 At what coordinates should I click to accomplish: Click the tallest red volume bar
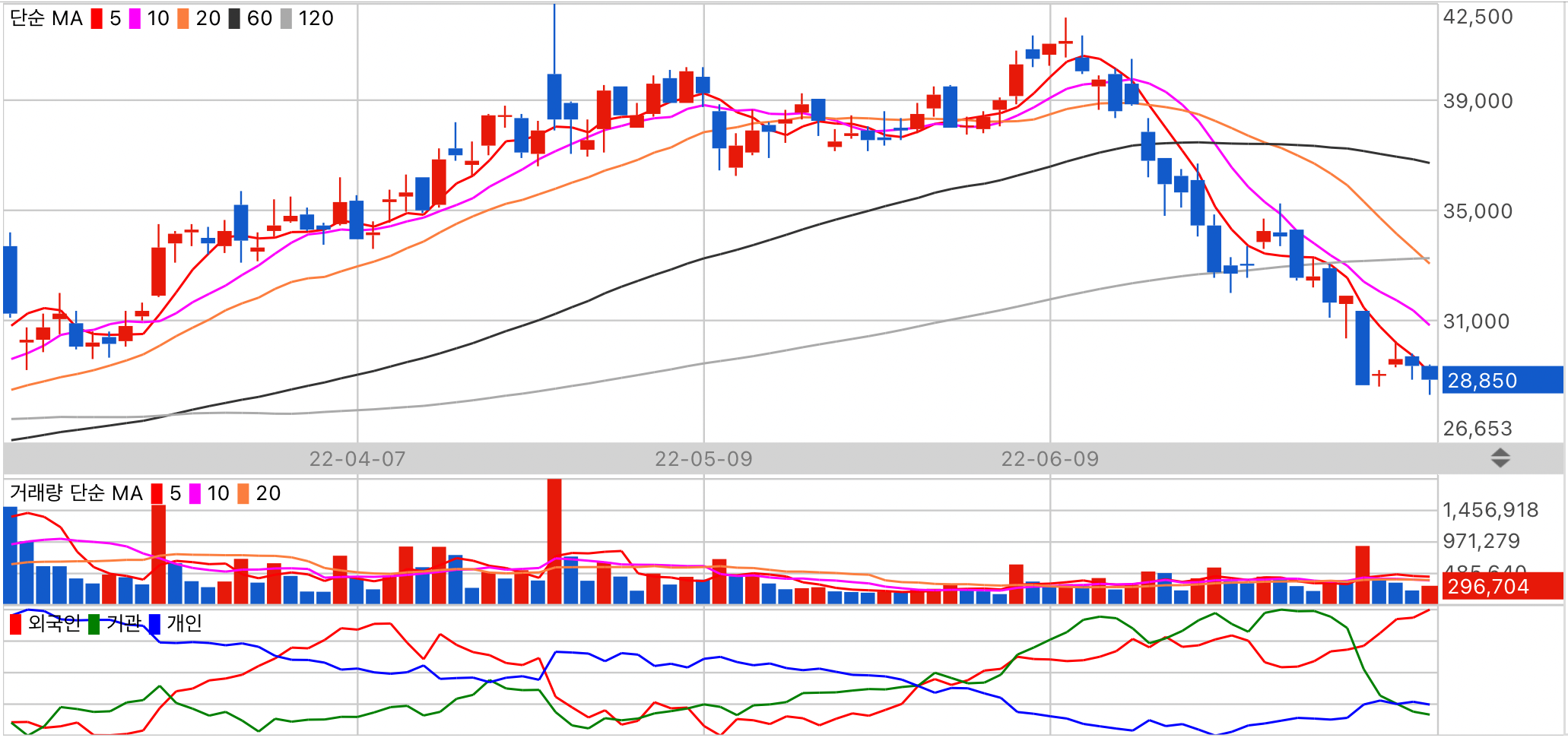pyautogui.click(x=554, y=541)
